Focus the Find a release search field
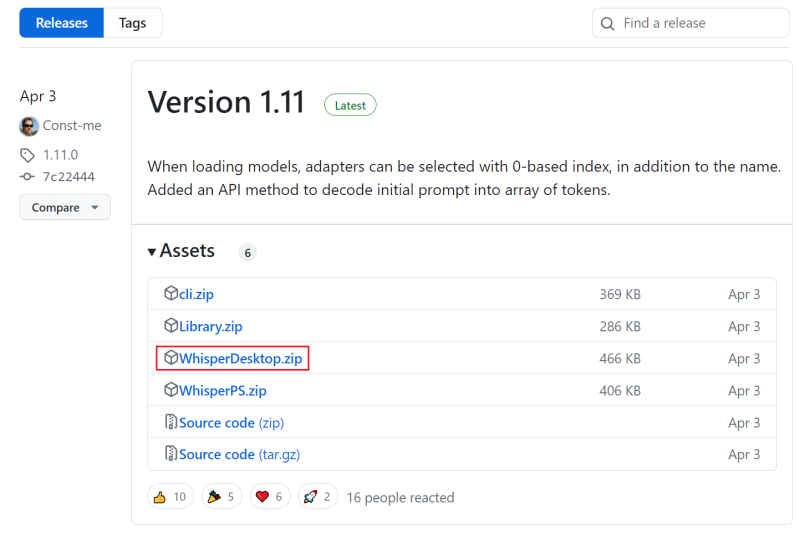Screen dimensions: 800x534 (700, 23)
